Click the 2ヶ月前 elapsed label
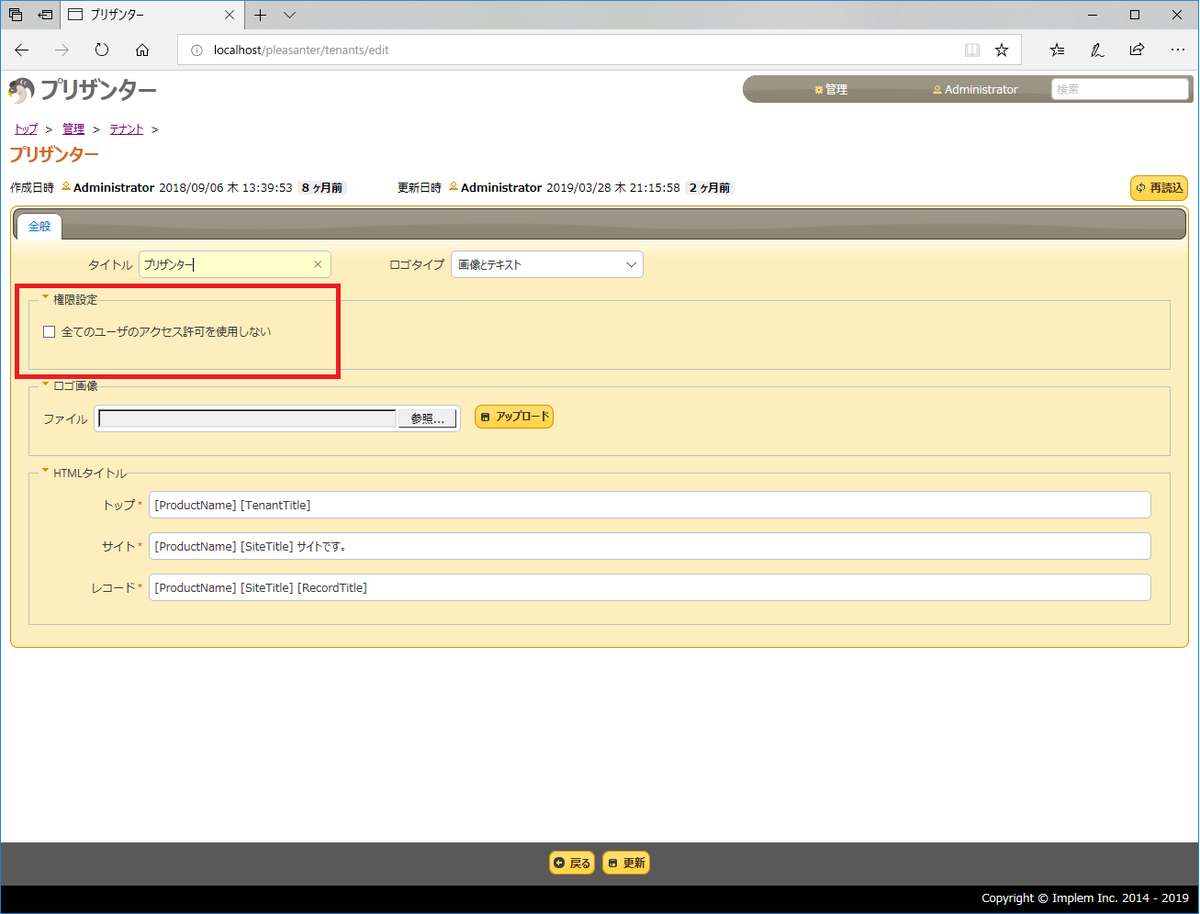The image size is (1200, 914). coord(710,188)
